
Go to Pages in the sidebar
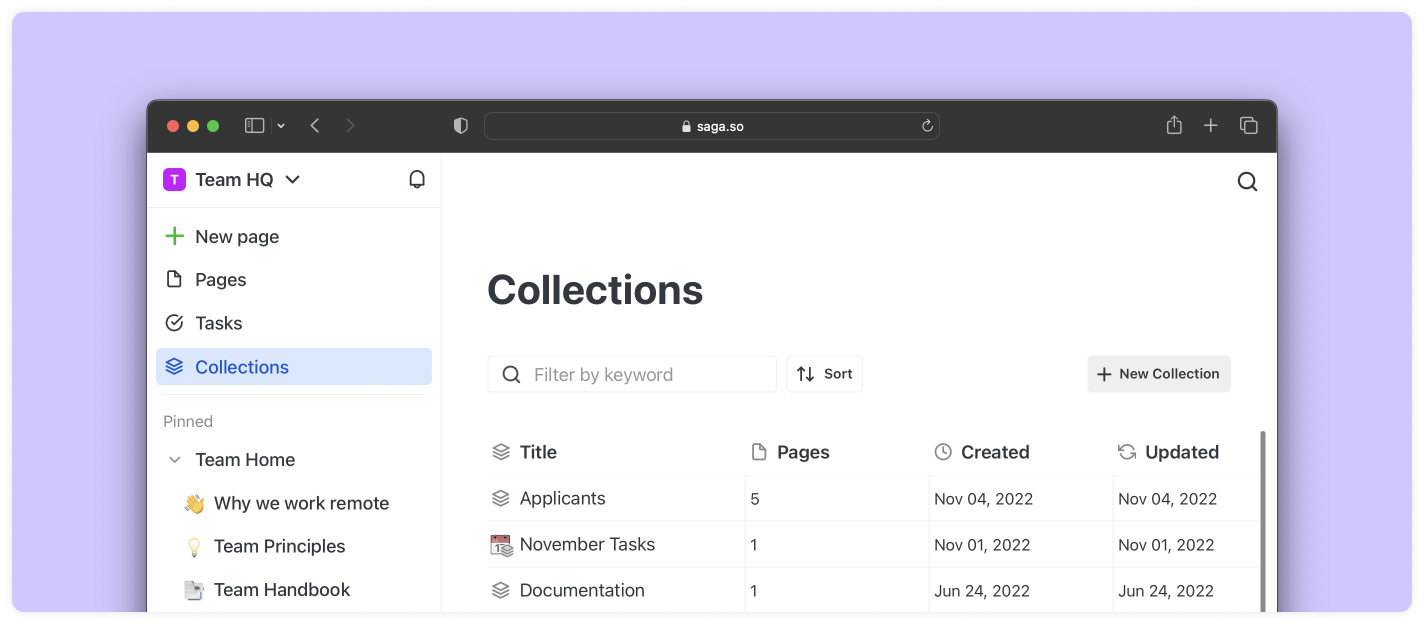tap(220, 280)
